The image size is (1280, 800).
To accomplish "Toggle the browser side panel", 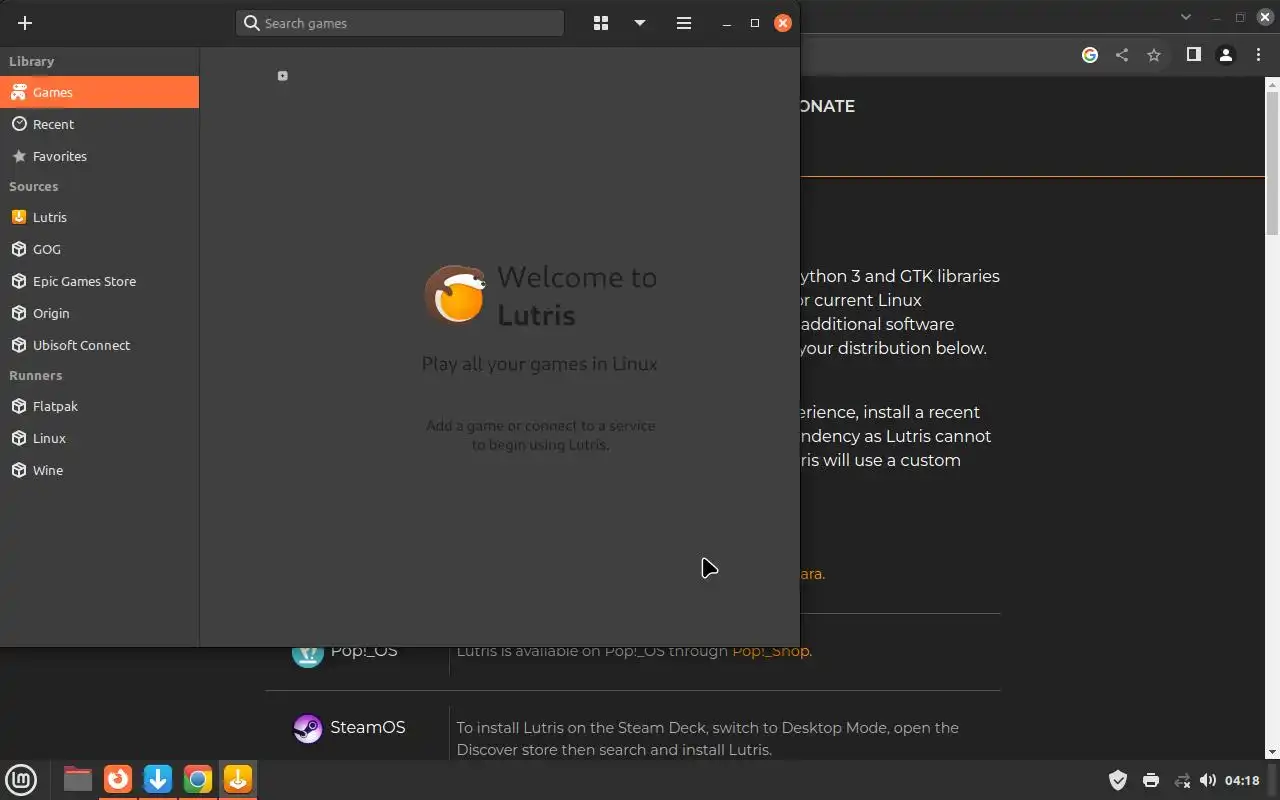I will [1193, 55].
